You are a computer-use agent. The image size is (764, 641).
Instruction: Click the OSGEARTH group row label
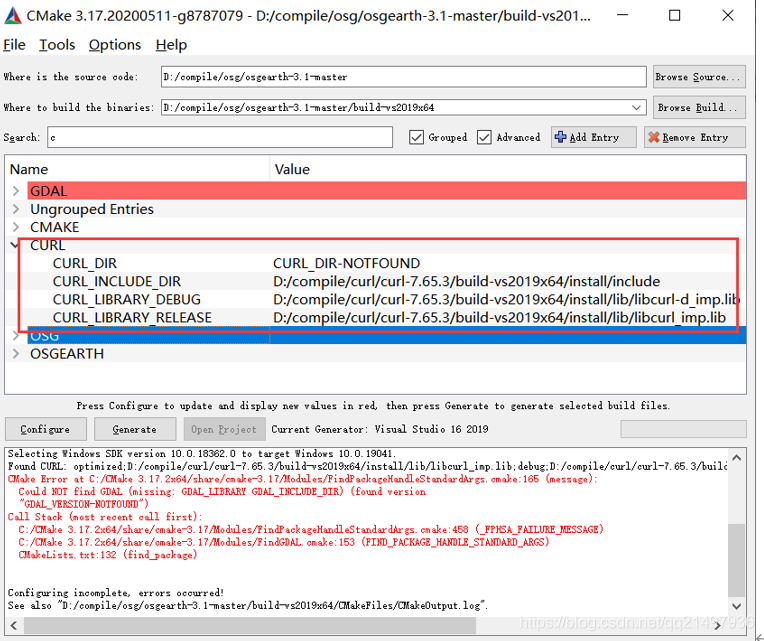click(x=67, y=354)
